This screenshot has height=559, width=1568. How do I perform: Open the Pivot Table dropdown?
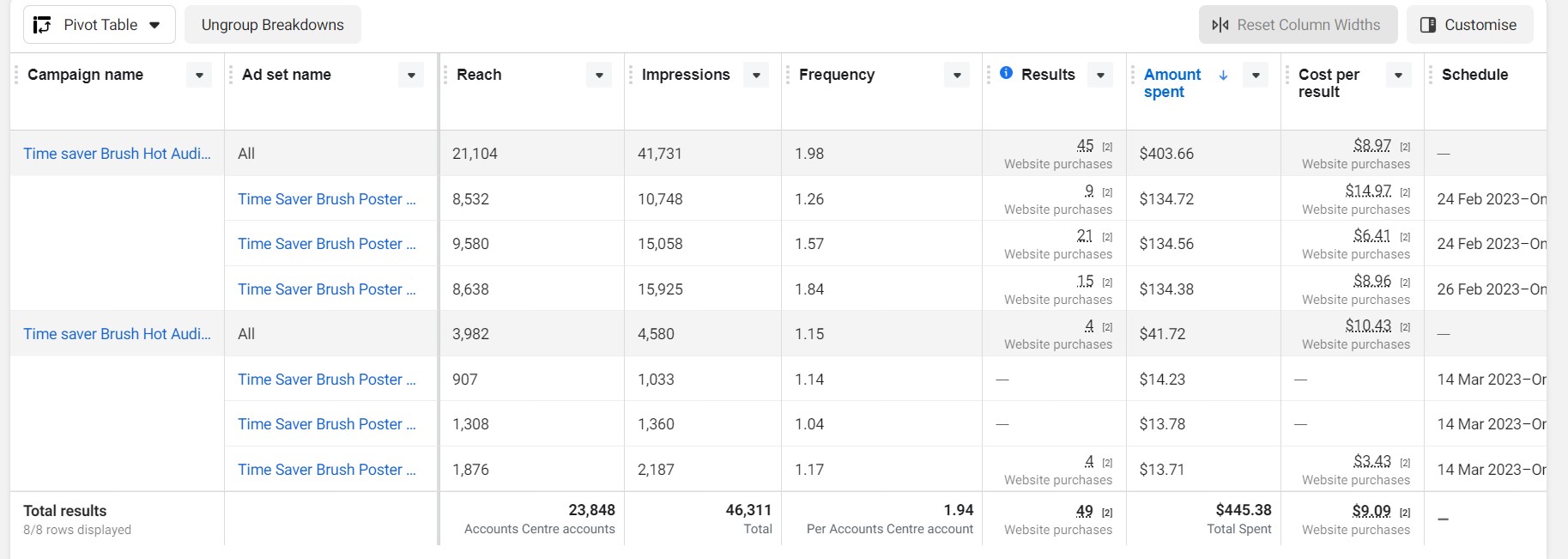tap(154, 25)
